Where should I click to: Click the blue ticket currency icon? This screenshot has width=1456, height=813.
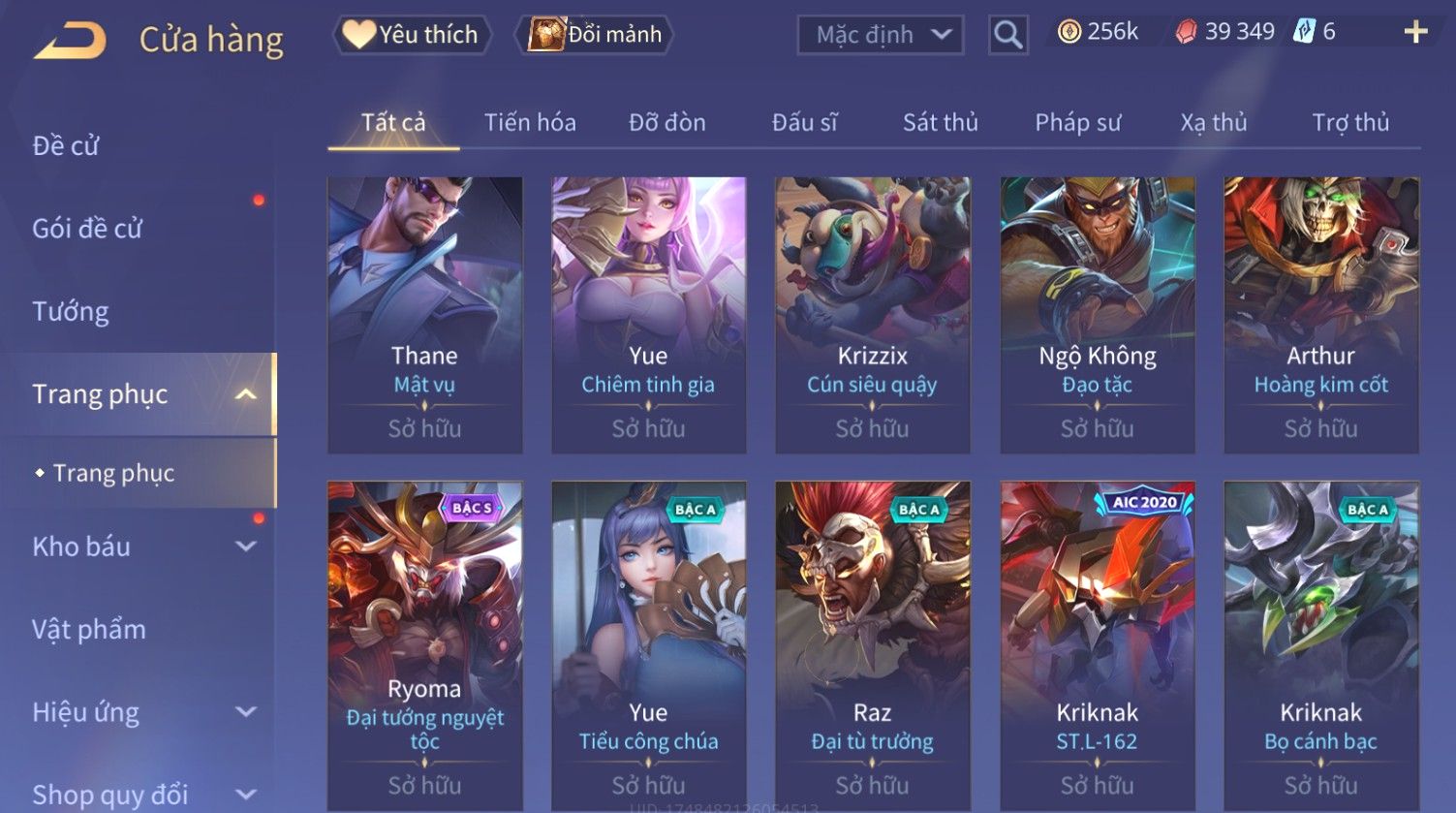coord(1304,32)
